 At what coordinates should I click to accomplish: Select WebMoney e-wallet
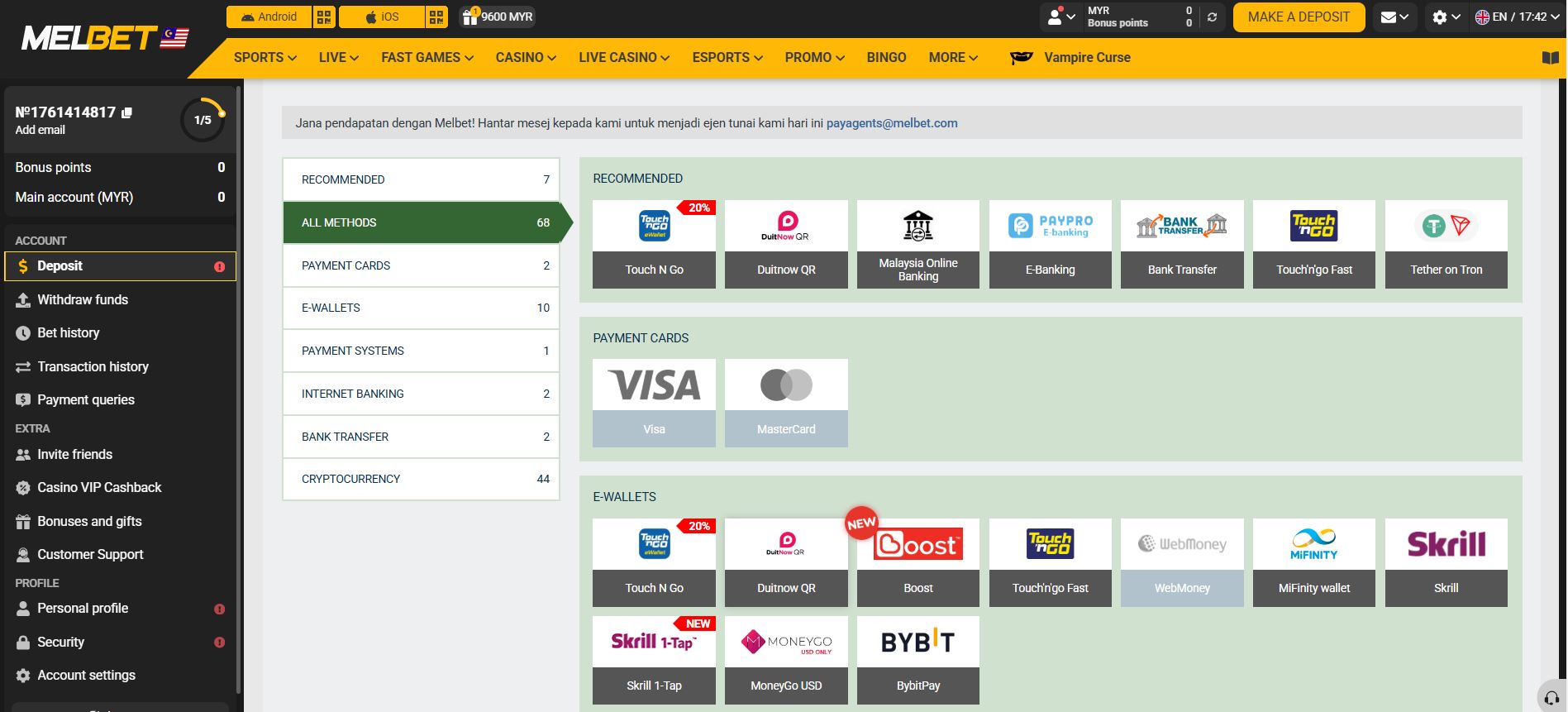[1182, 562]
